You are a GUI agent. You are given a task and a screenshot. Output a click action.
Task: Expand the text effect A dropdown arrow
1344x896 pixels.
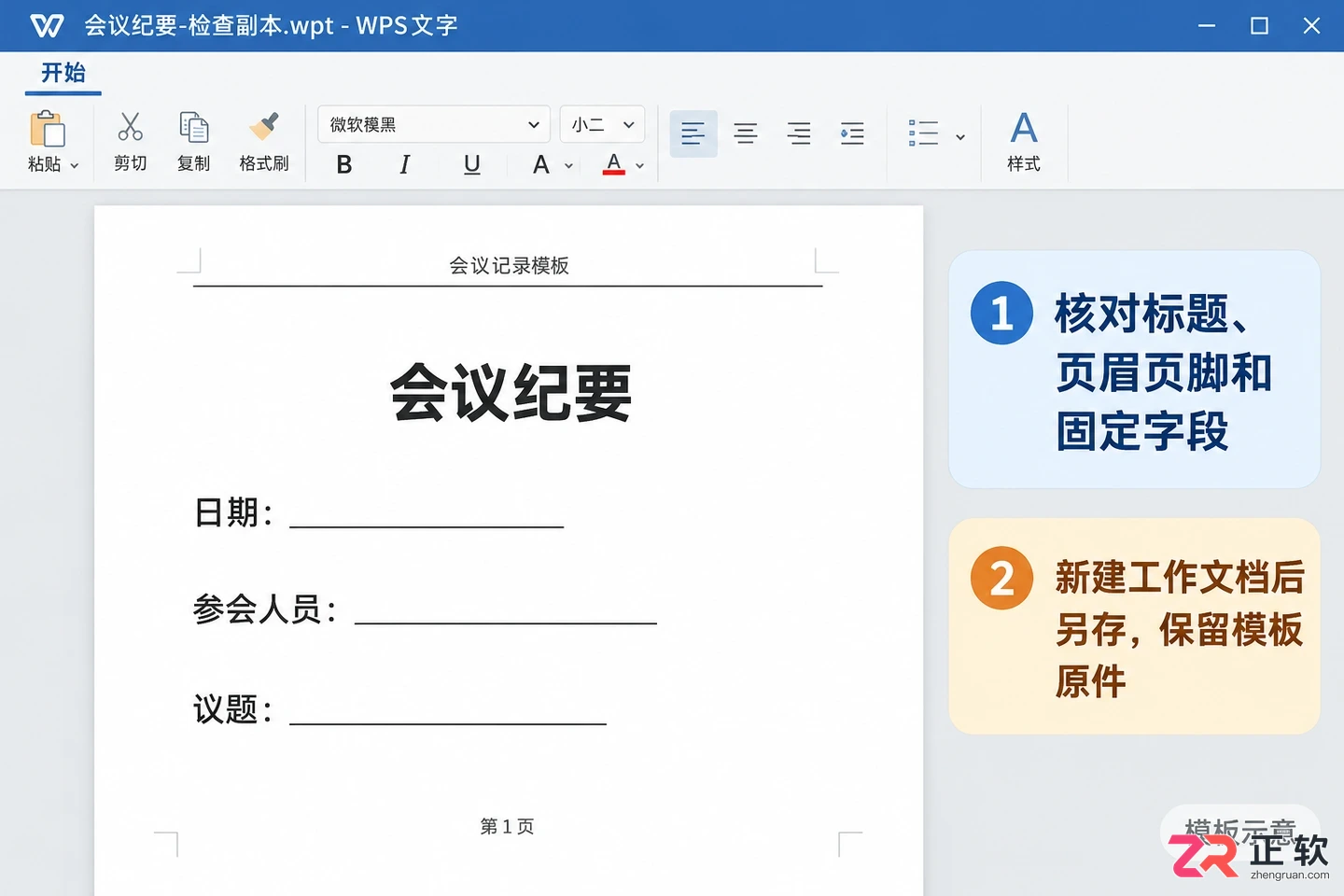click(x=568, y=166)
